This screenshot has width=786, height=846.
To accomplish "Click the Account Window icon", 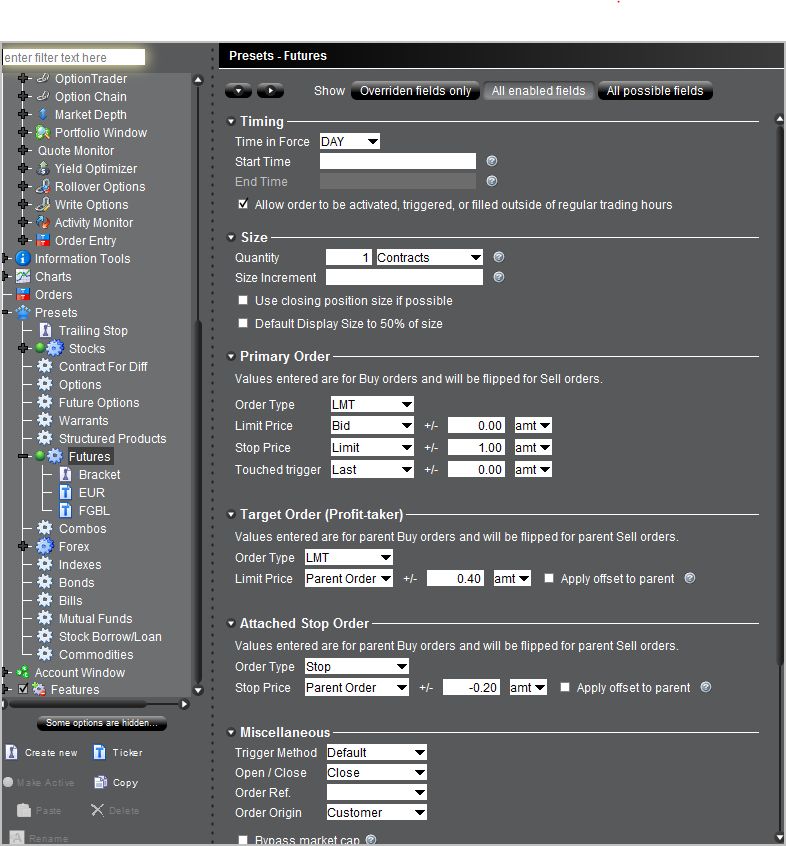I will pos(23,672).
